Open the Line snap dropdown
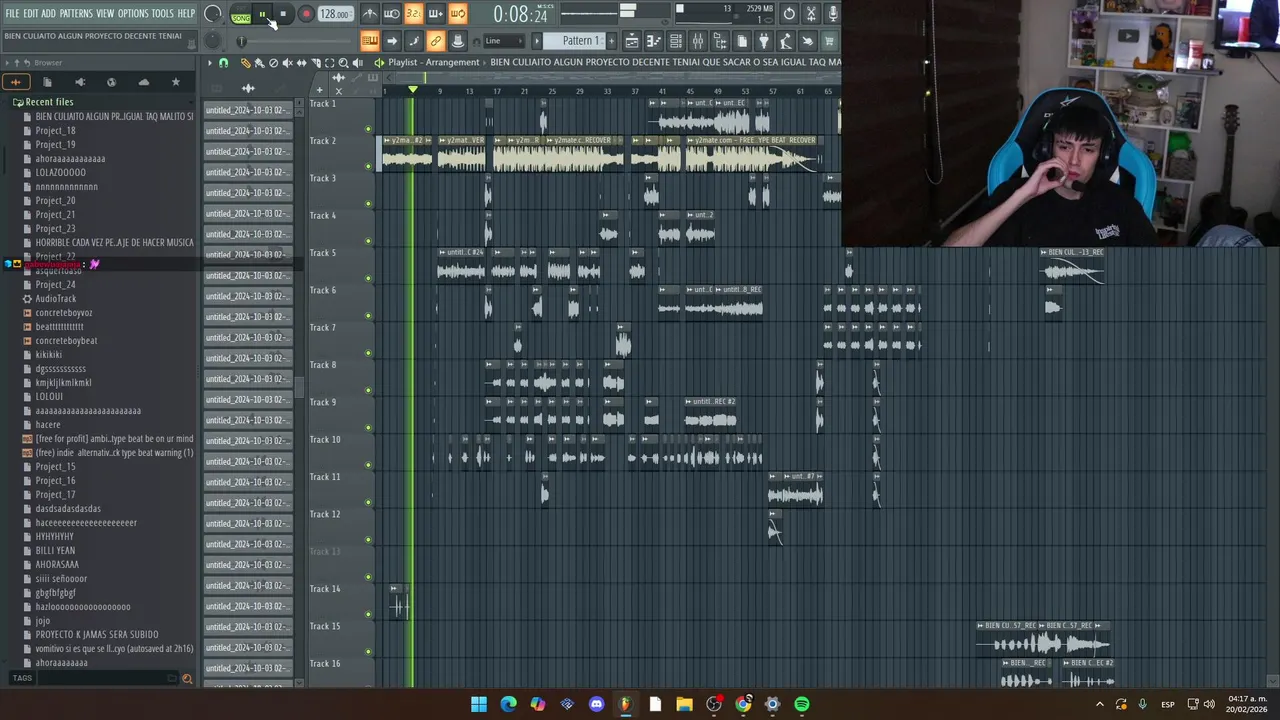The width and height of the screenshot is (1280, 720). coord(504,41)
